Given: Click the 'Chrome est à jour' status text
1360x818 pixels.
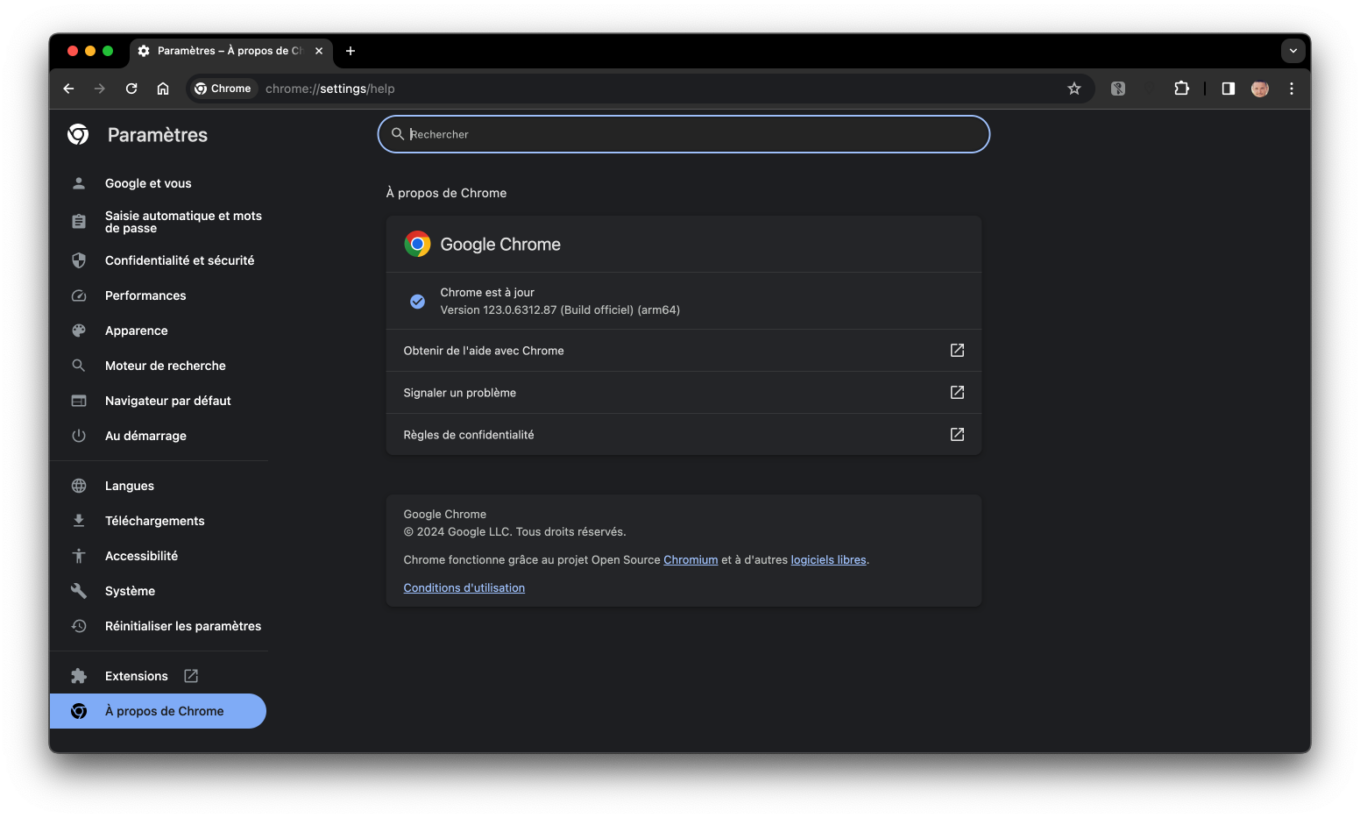Looking at the screenshot, I should coord(487,293).
